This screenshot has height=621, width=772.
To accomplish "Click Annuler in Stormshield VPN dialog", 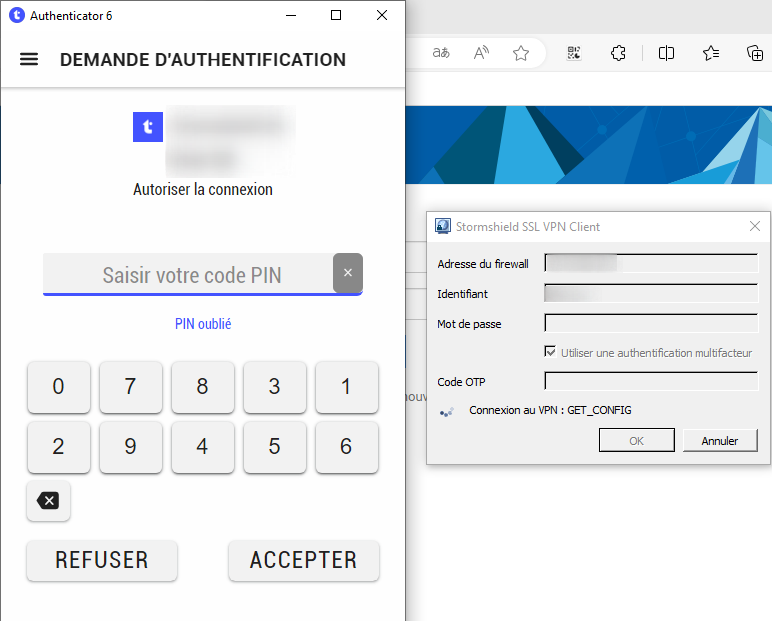I will [720, 440].
